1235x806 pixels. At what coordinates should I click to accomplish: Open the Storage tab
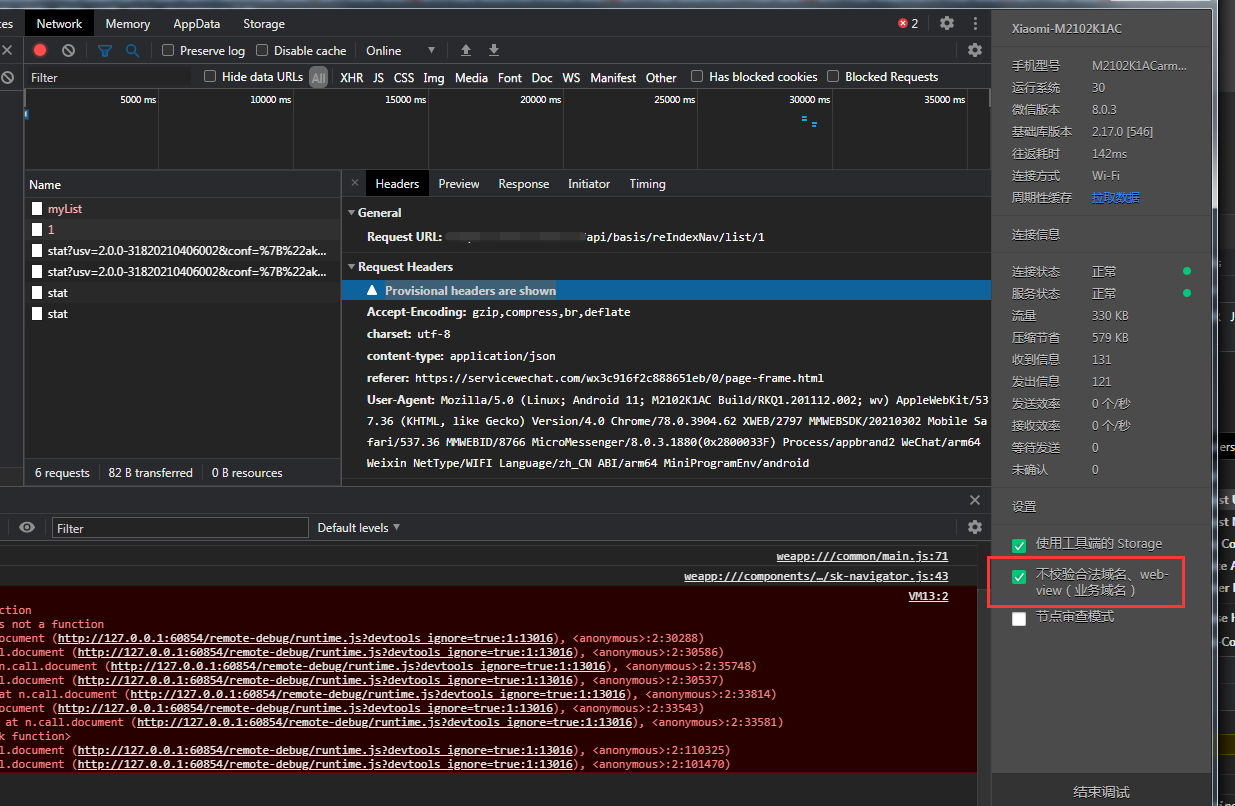click(264, 23)
